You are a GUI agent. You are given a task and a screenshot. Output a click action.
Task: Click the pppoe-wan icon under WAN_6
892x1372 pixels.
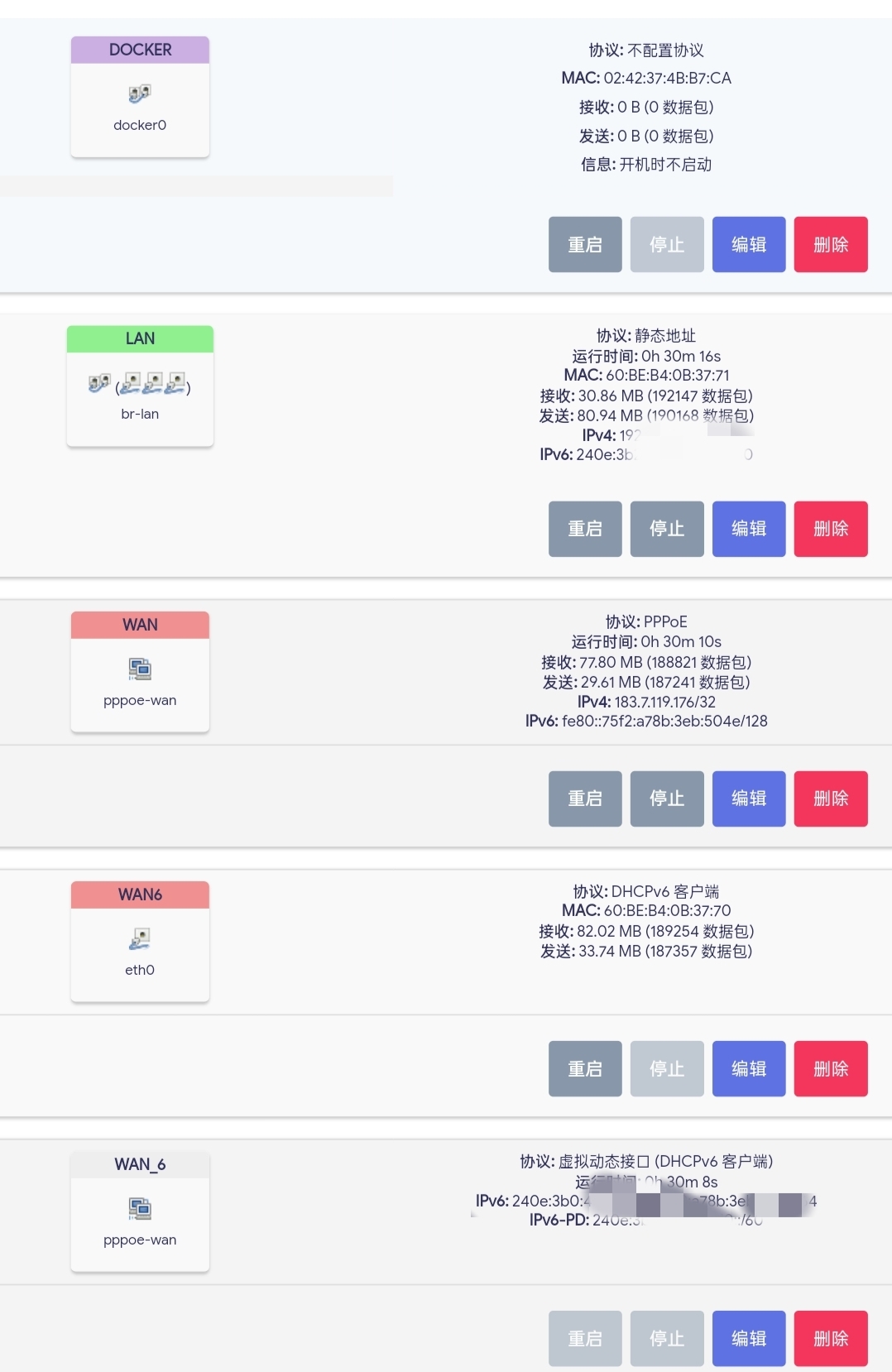click(x=139, y=1206)
